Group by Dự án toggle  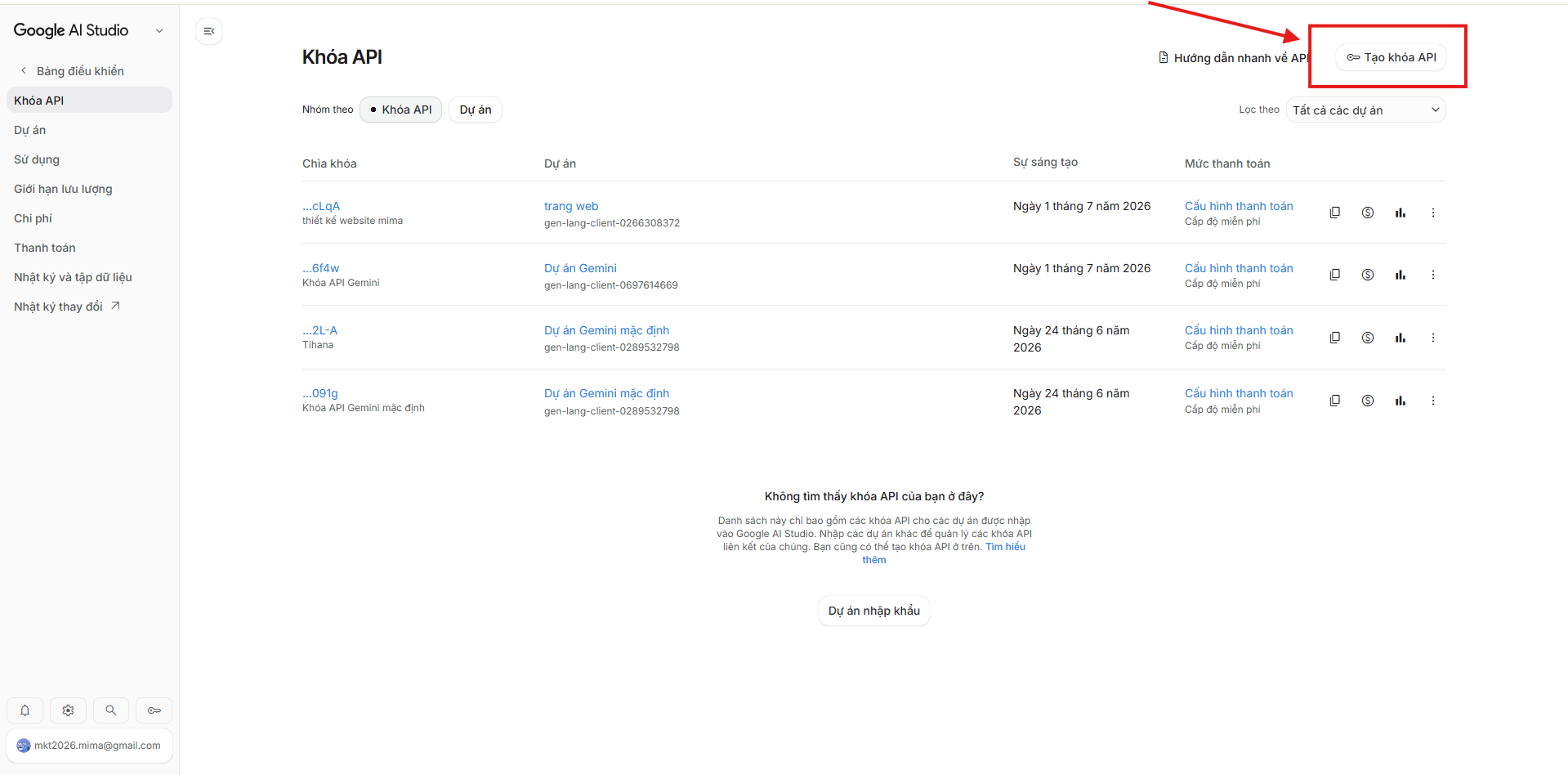pos(476,110)
